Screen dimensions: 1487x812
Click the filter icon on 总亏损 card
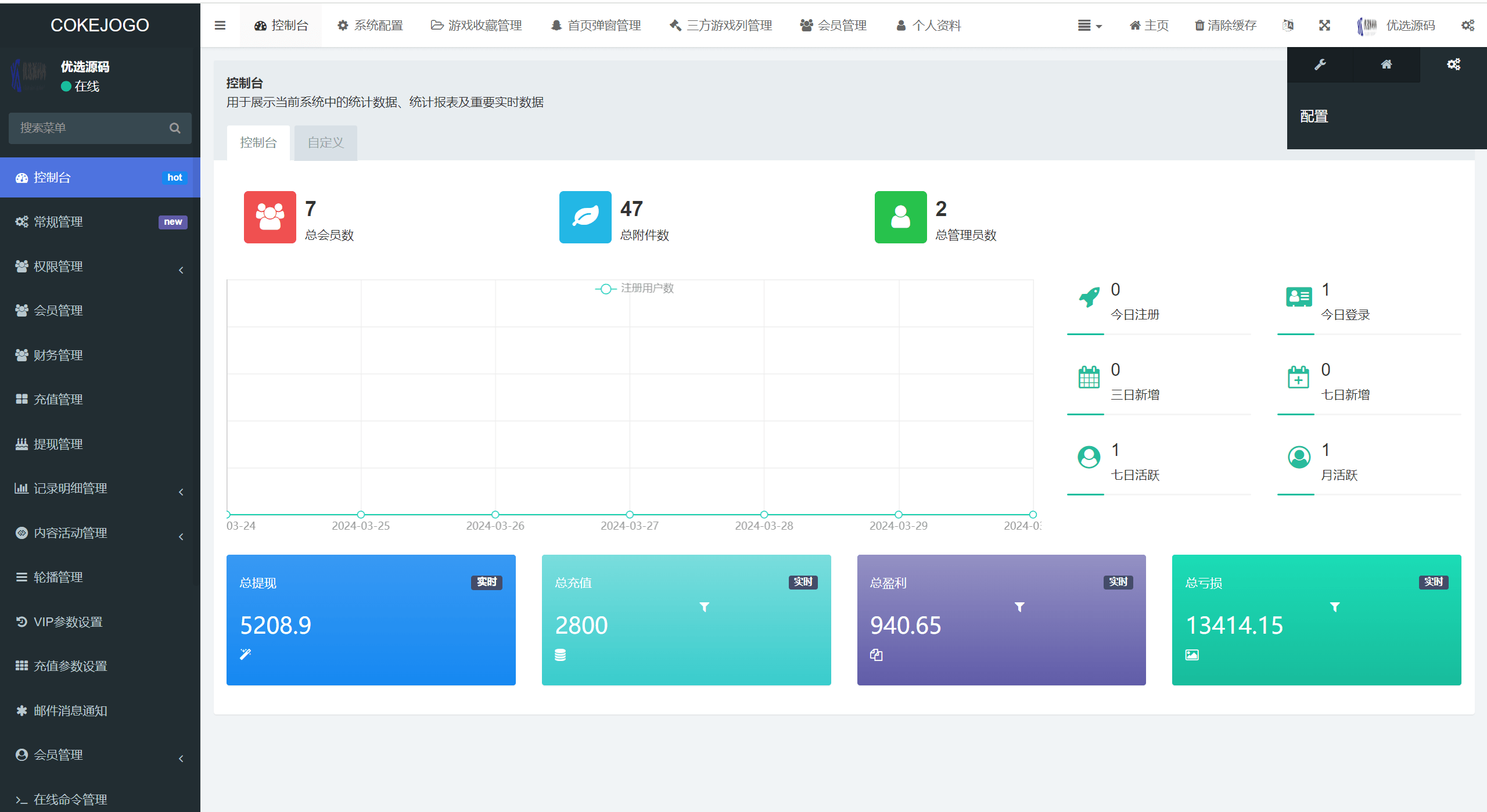pos(1335,607)
